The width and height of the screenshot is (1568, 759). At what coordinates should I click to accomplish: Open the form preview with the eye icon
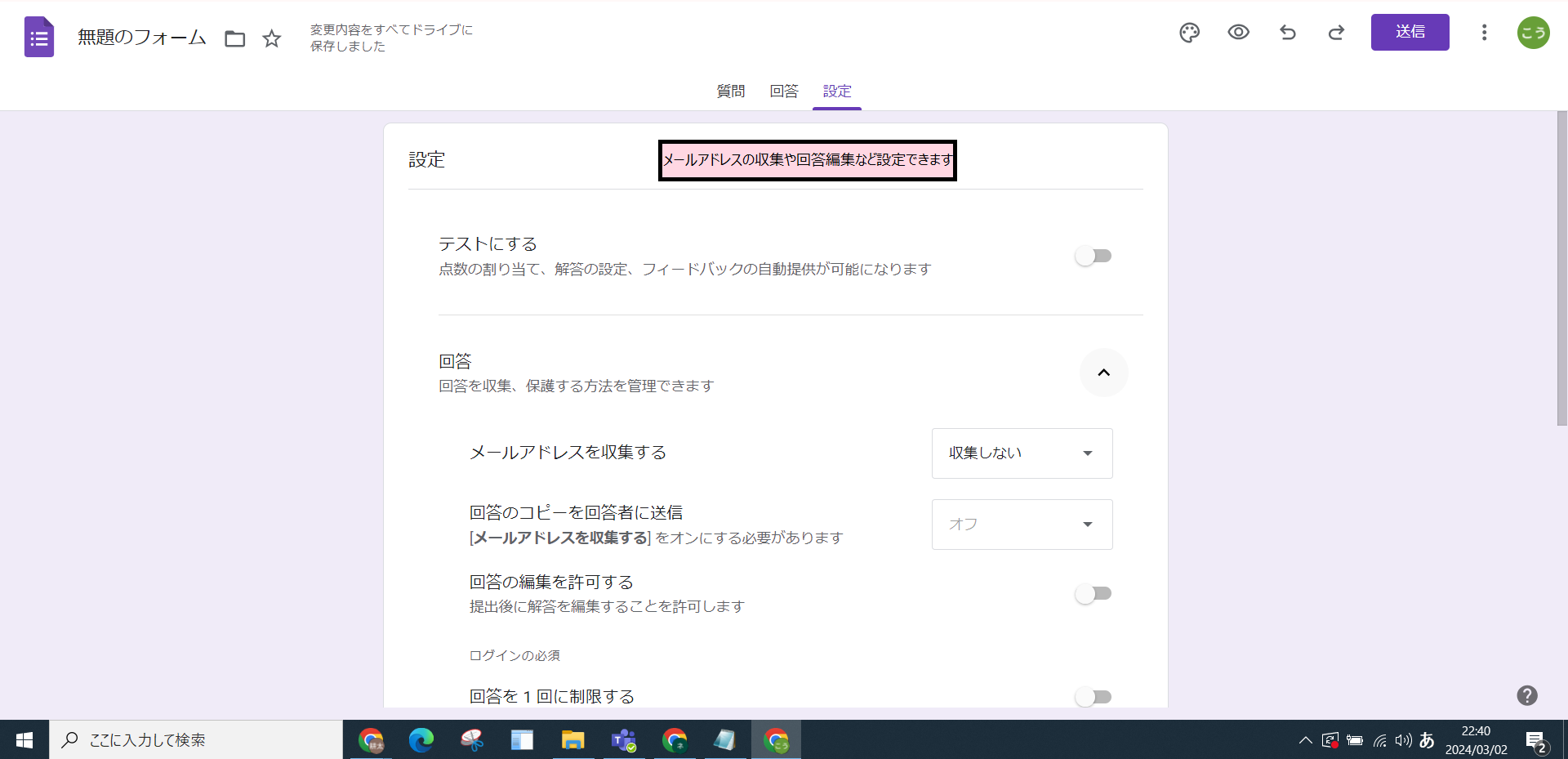pos(1238,33)
